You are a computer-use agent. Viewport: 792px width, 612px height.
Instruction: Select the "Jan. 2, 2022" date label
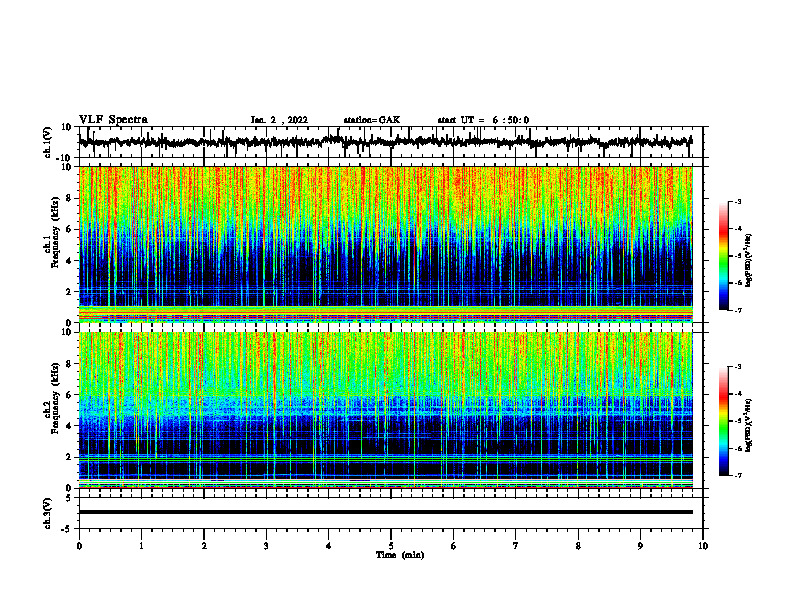[279, 120]
